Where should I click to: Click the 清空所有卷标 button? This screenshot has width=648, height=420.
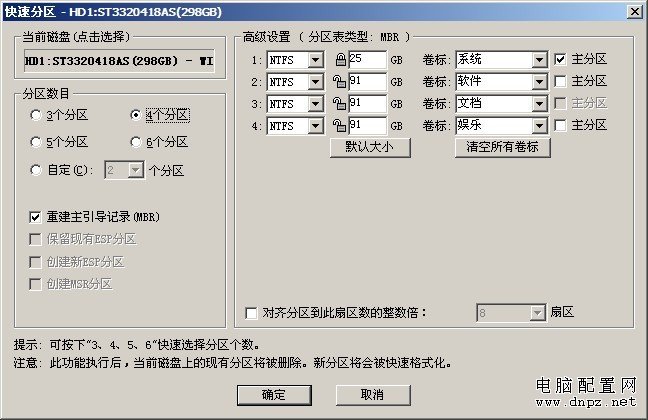click(x=503, y=147)
